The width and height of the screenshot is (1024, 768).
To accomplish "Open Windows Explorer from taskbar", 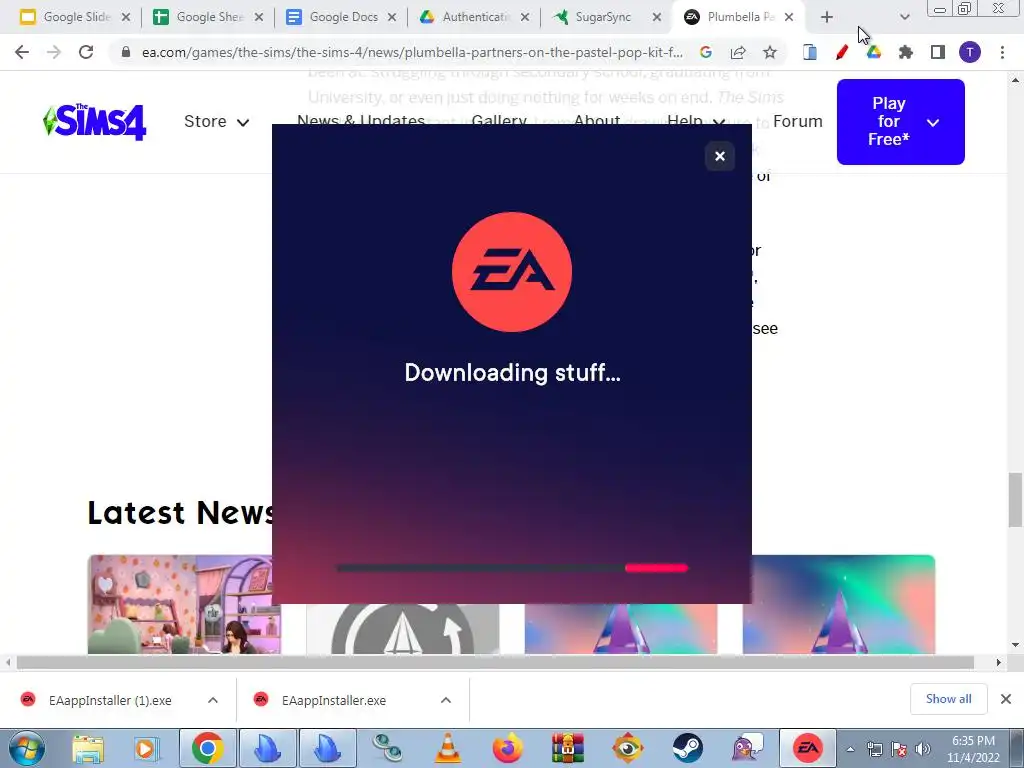I will tap(88, 748).
